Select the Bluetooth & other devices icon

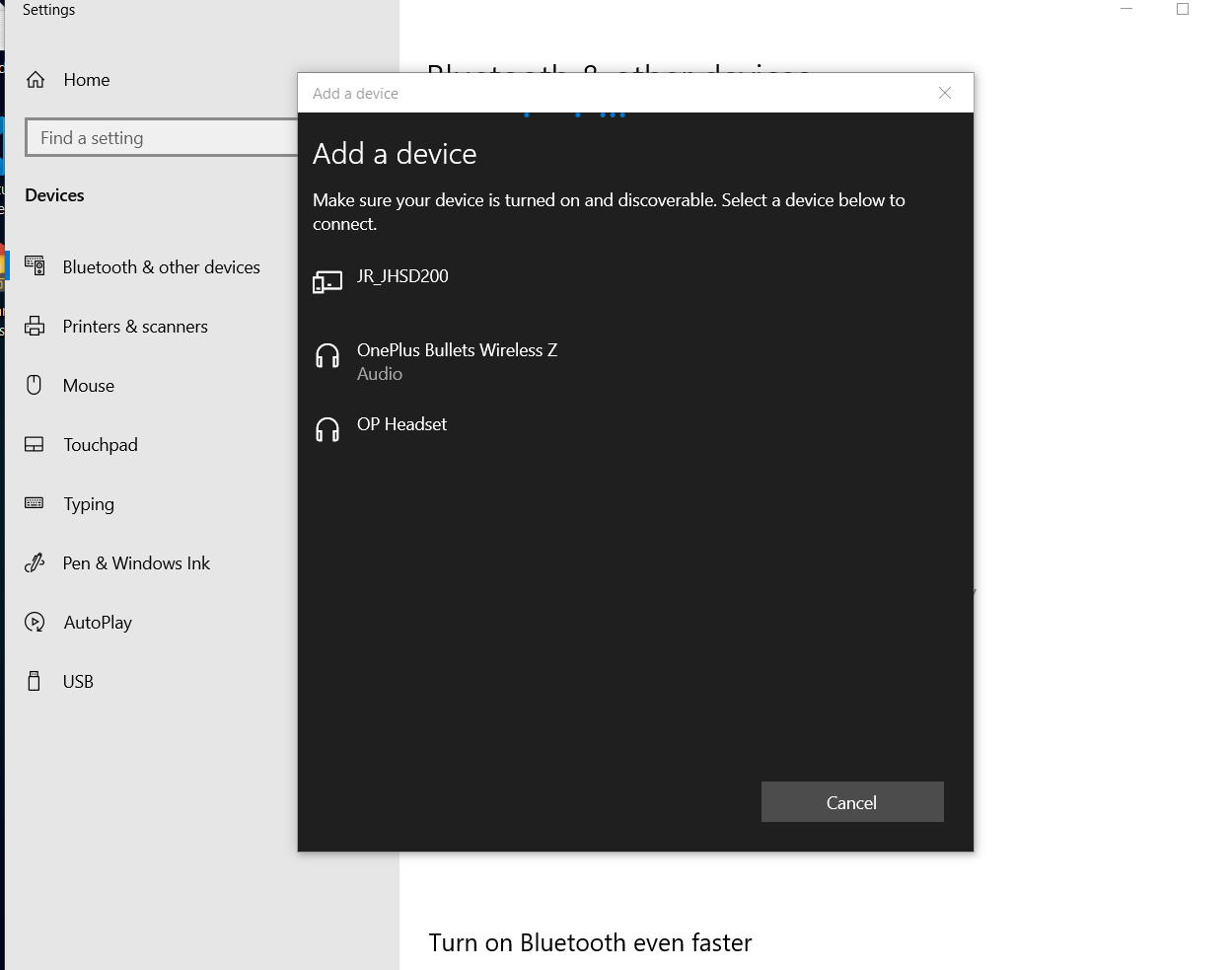coord(35,266)
